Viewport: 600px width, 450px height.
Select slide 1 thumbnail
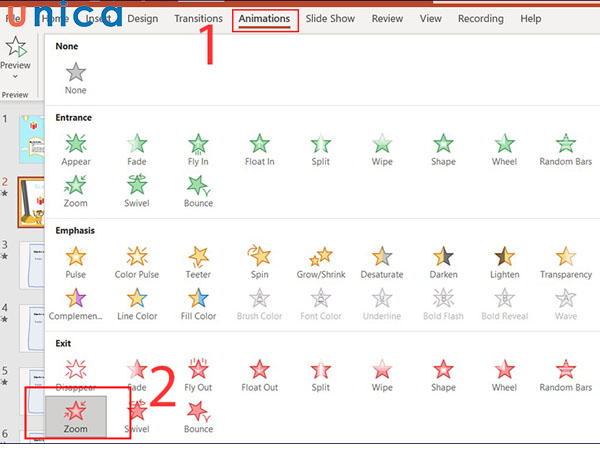pyautogui.click(x=32, y=139)
